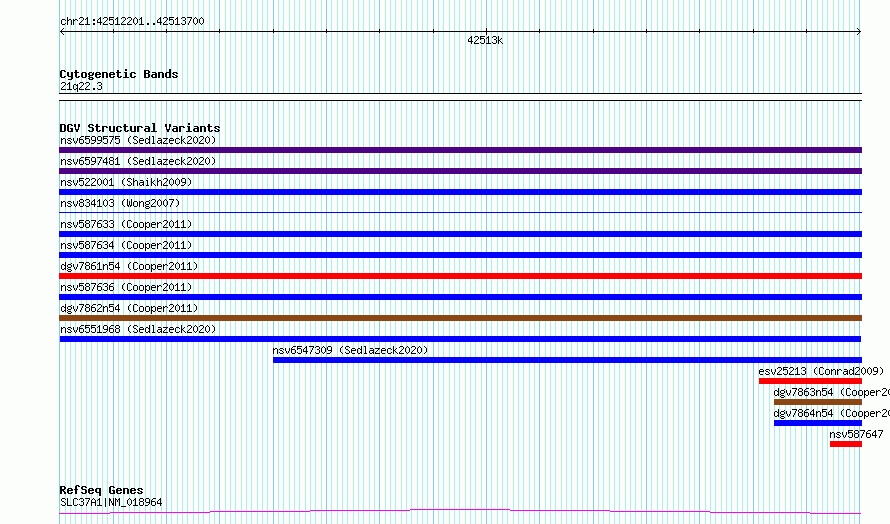The image size is (890, 524).
Task: Select the red dgv7861n54 variant bar
Action: (460, 276)
